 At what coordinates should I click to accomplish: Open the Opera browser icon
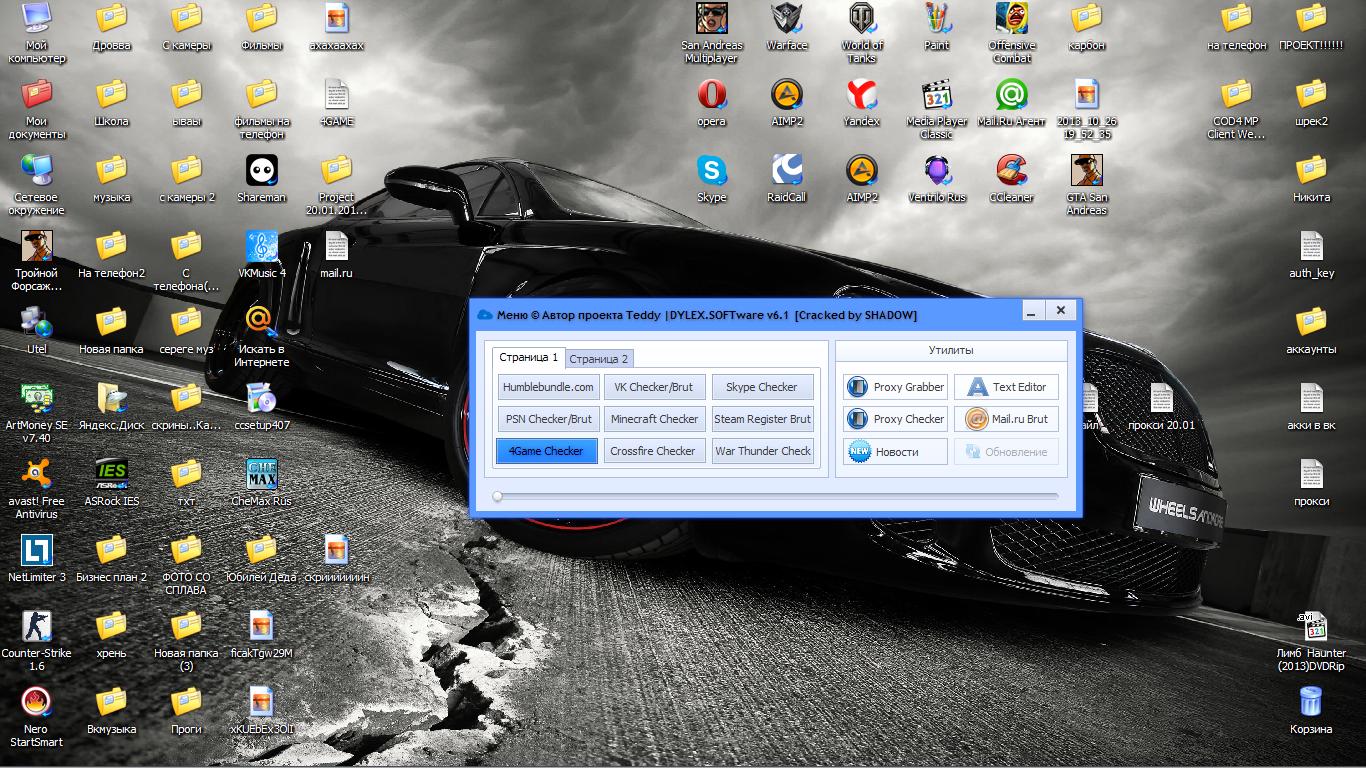[712, 103]
